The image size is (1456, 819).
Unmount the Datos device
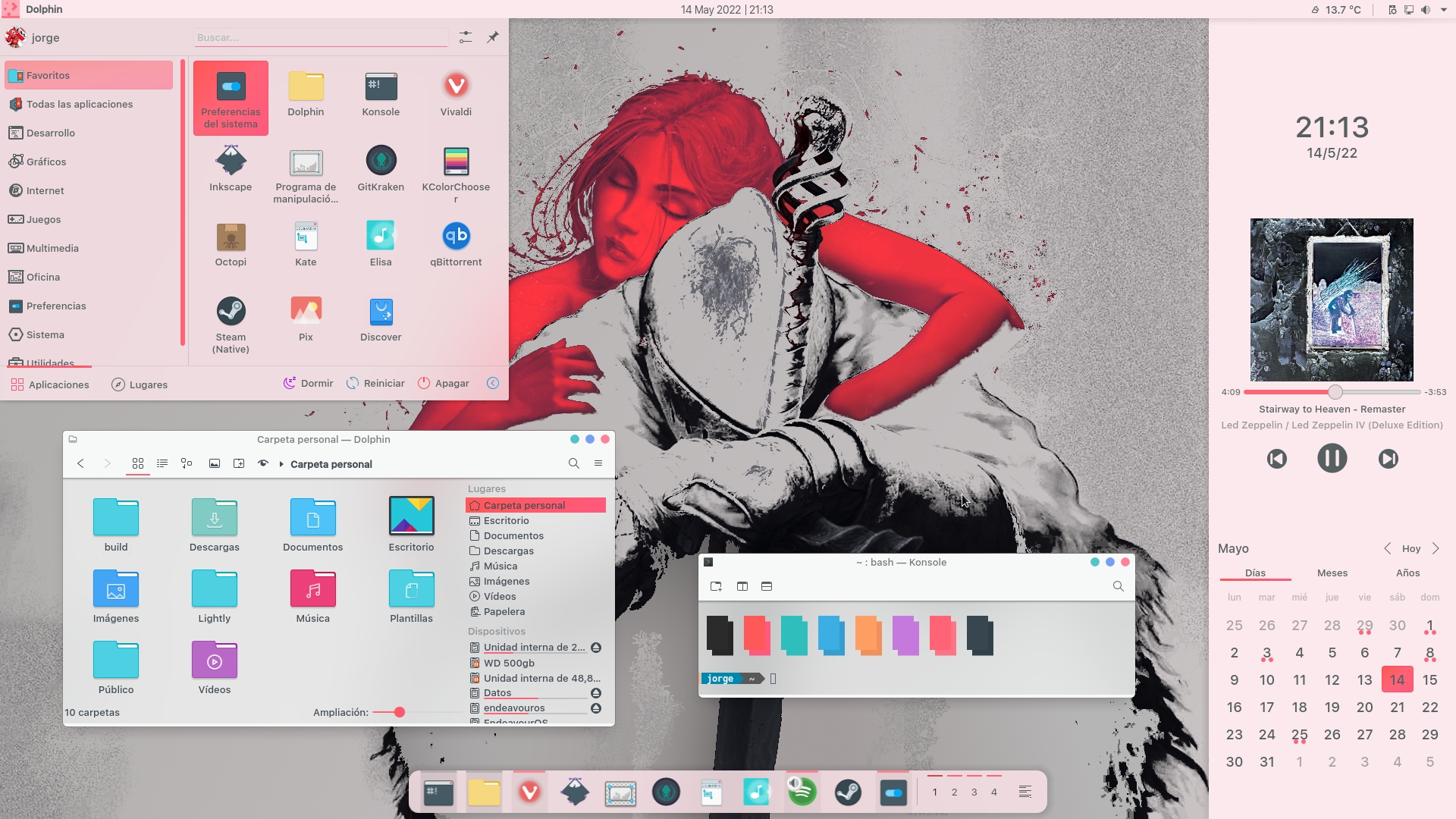596,693
